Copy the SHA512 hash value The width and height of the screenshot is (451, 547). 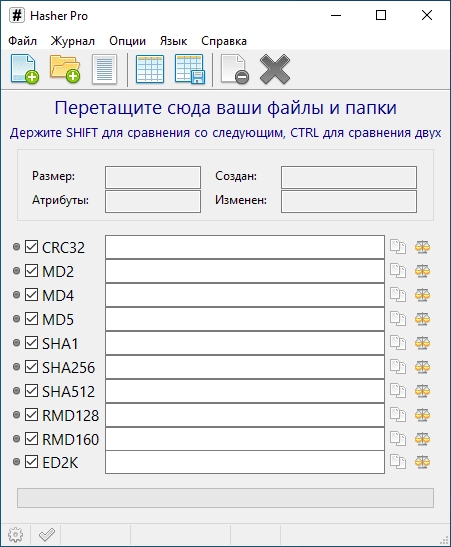tap(398, 391)
